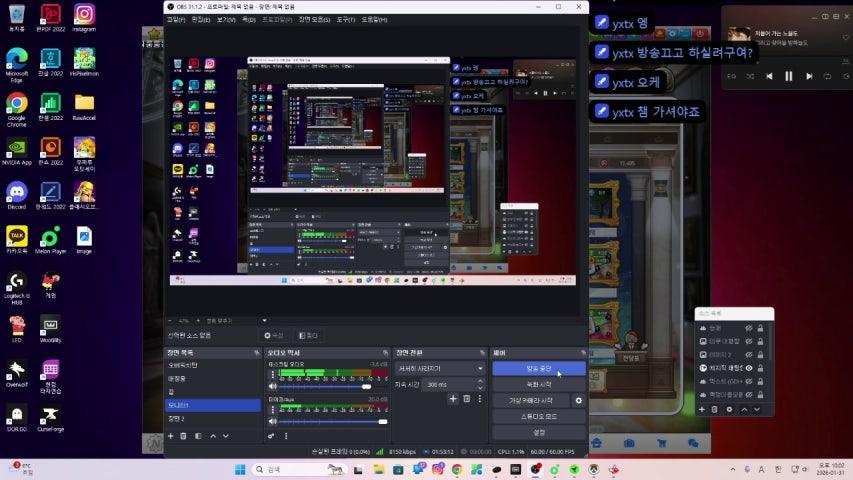
Task: Open the 도구 (Tools) menu
Action: point(346,19)
